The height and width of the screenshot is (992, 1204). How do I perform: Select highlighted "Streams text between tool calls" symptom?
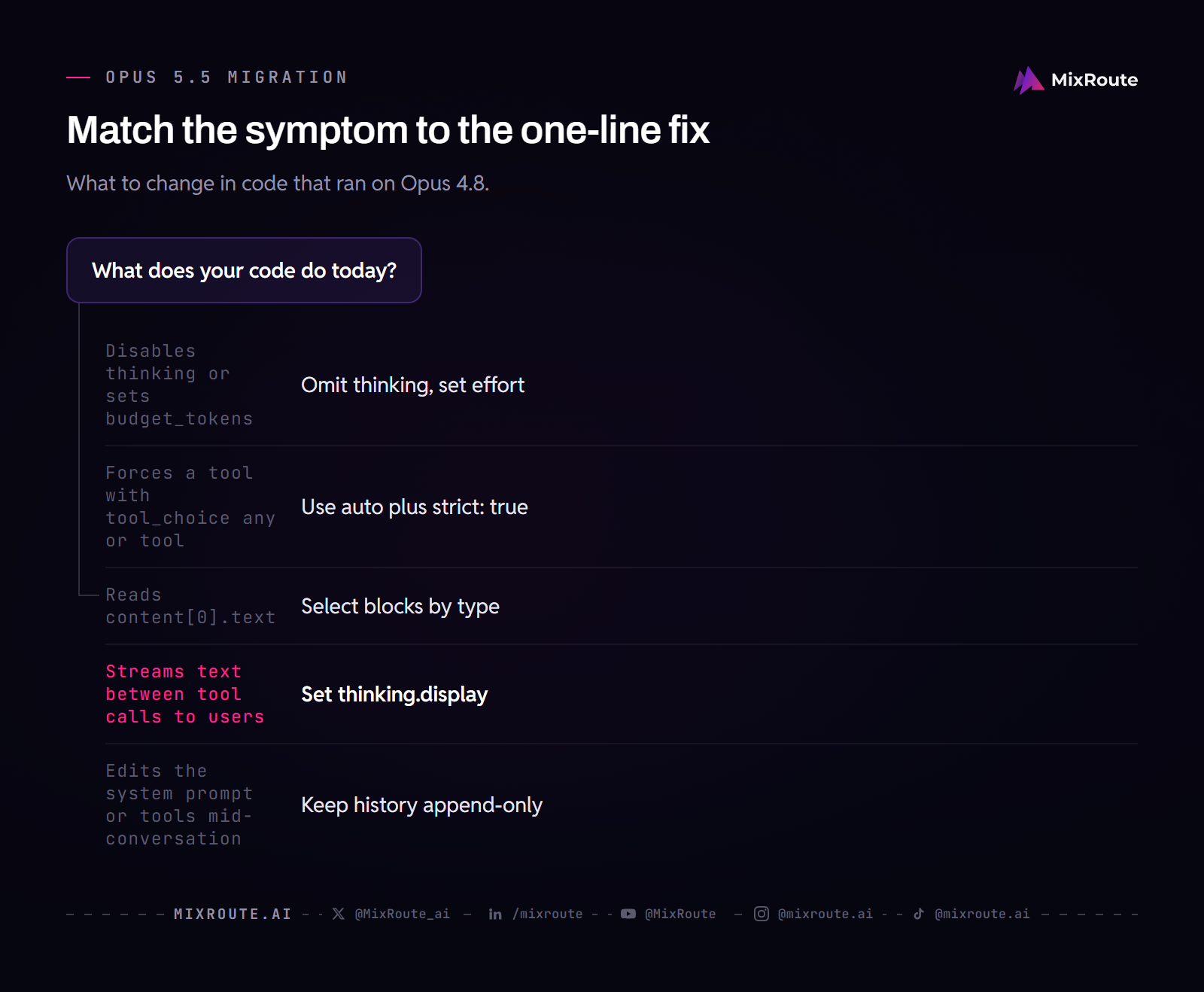click(185, 694)
